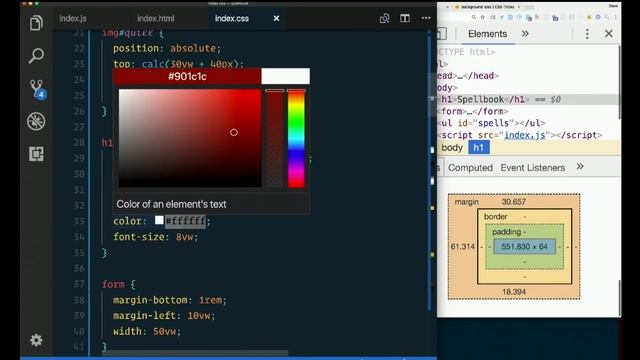Show more DevTools panels chevron

point(525,34)
